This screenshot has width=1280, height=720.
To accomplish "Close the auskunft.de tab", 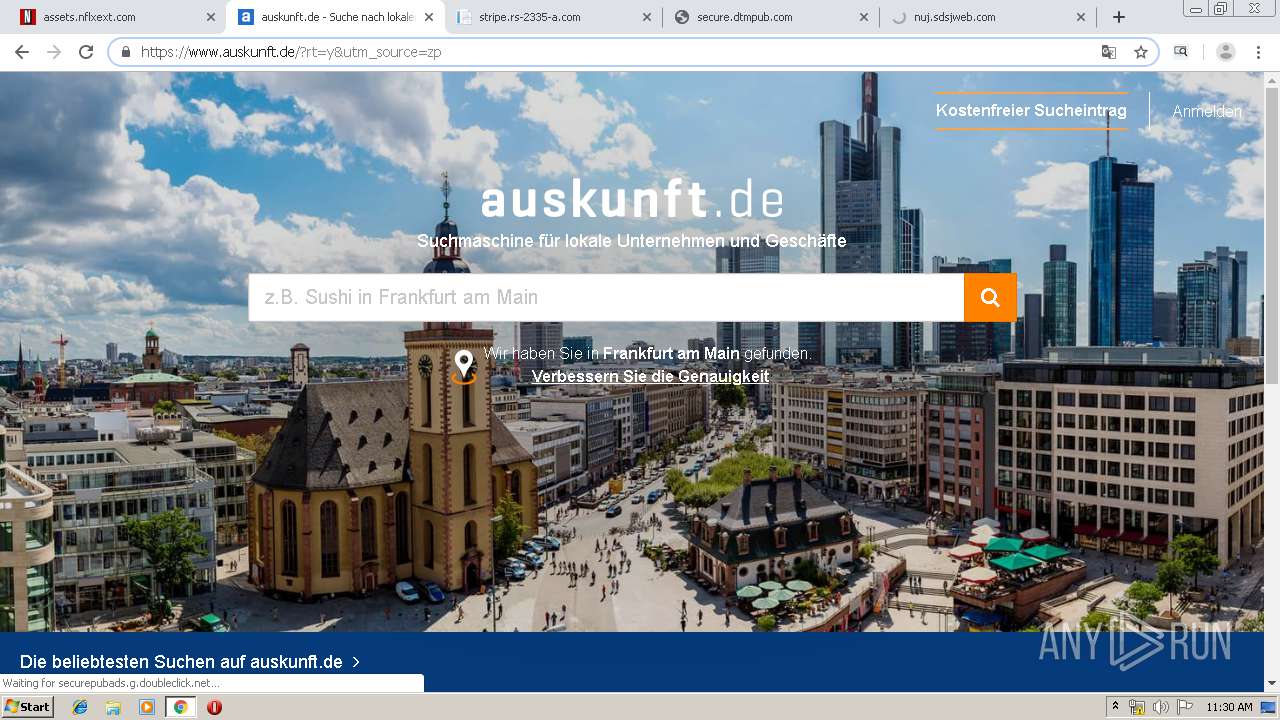I will pos(429,17).
